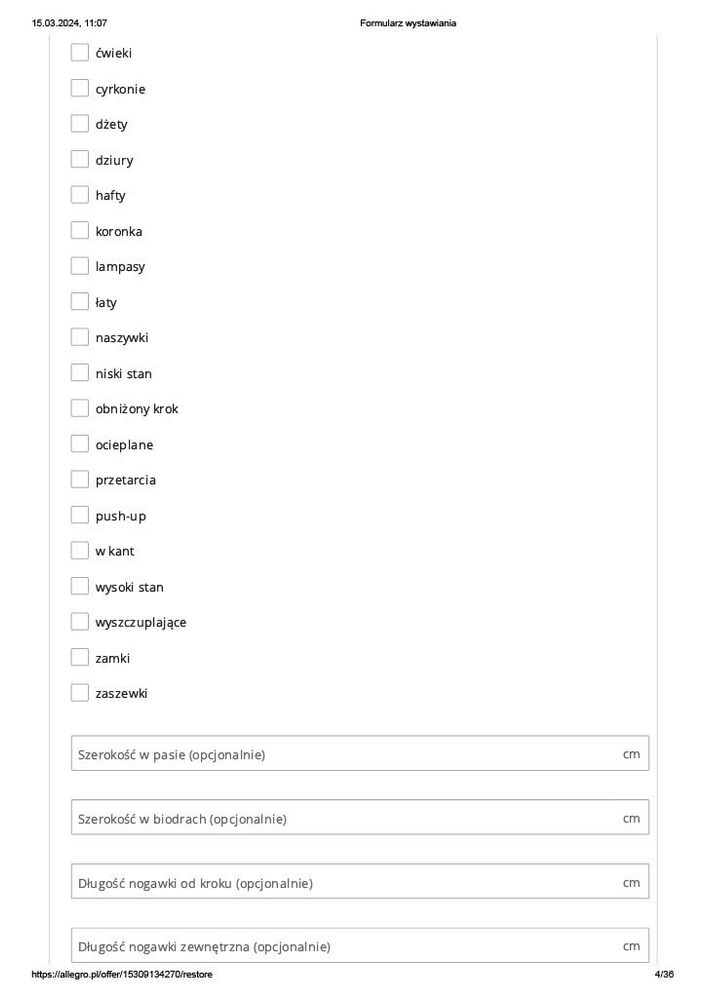Viewport: 704px width, 998px height.
Task: Enable the naszywki option
Action: pyautogui.click(x=80, y=337)
